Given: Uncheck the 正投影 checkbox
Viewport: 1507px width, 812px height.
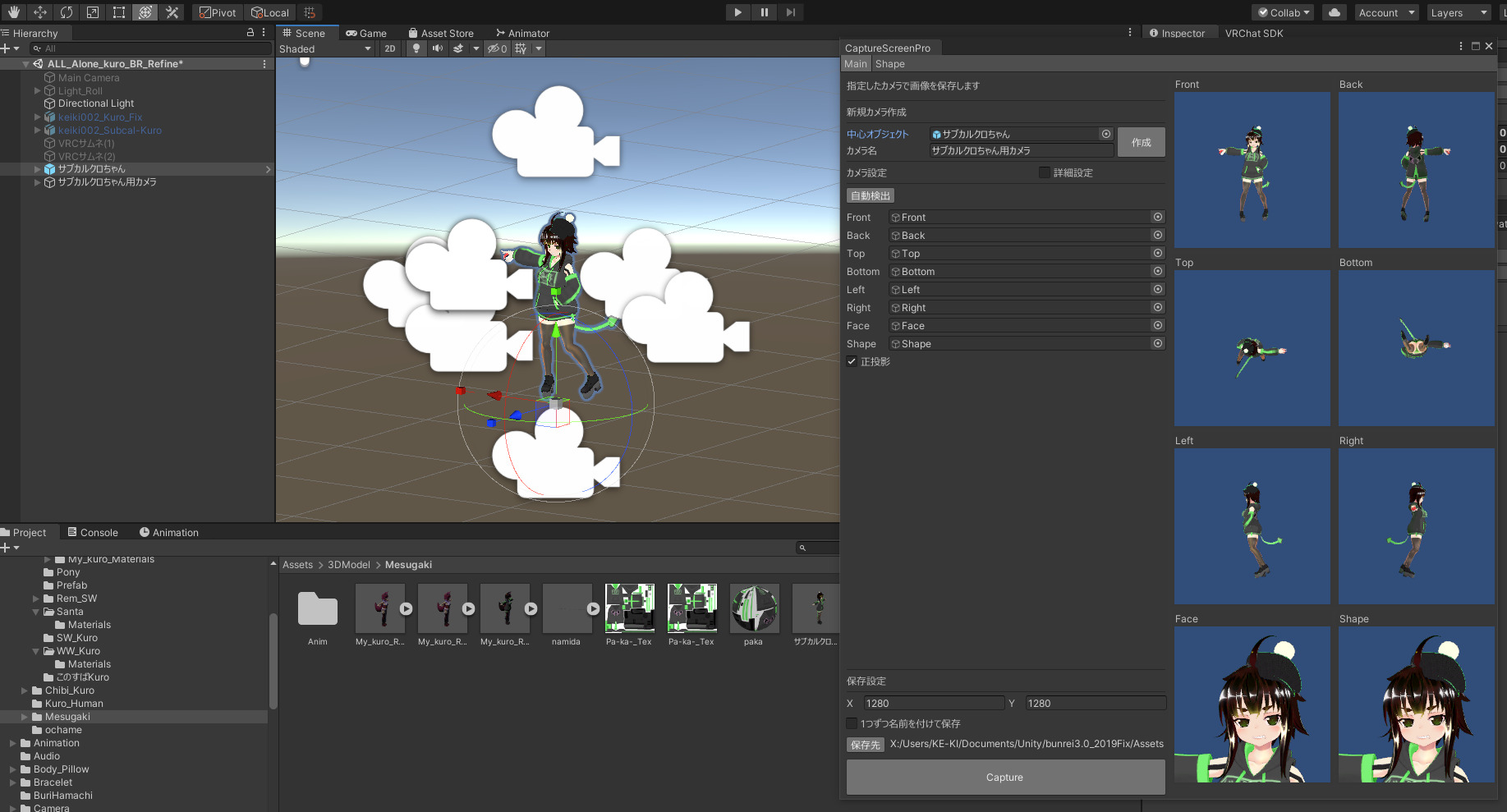Looking at the screenshot, I should tap(852, 361).
